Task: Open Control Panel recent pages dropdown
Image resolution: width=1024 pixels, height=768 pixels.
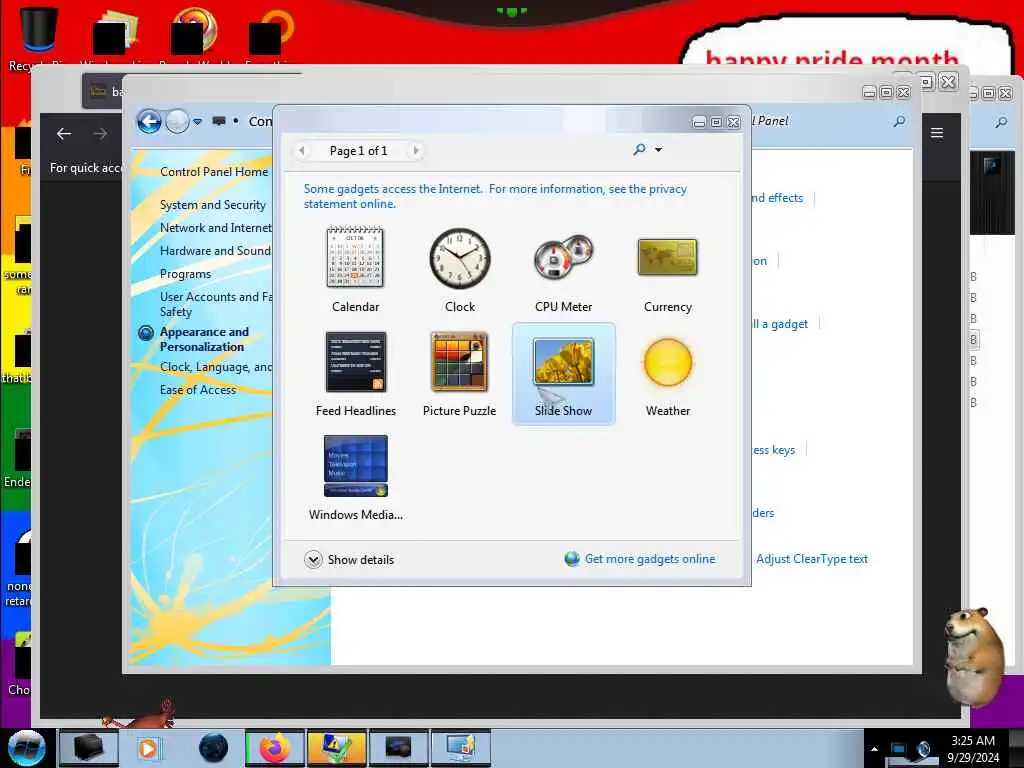Action: pyautogui.click(x=197, y=122)
